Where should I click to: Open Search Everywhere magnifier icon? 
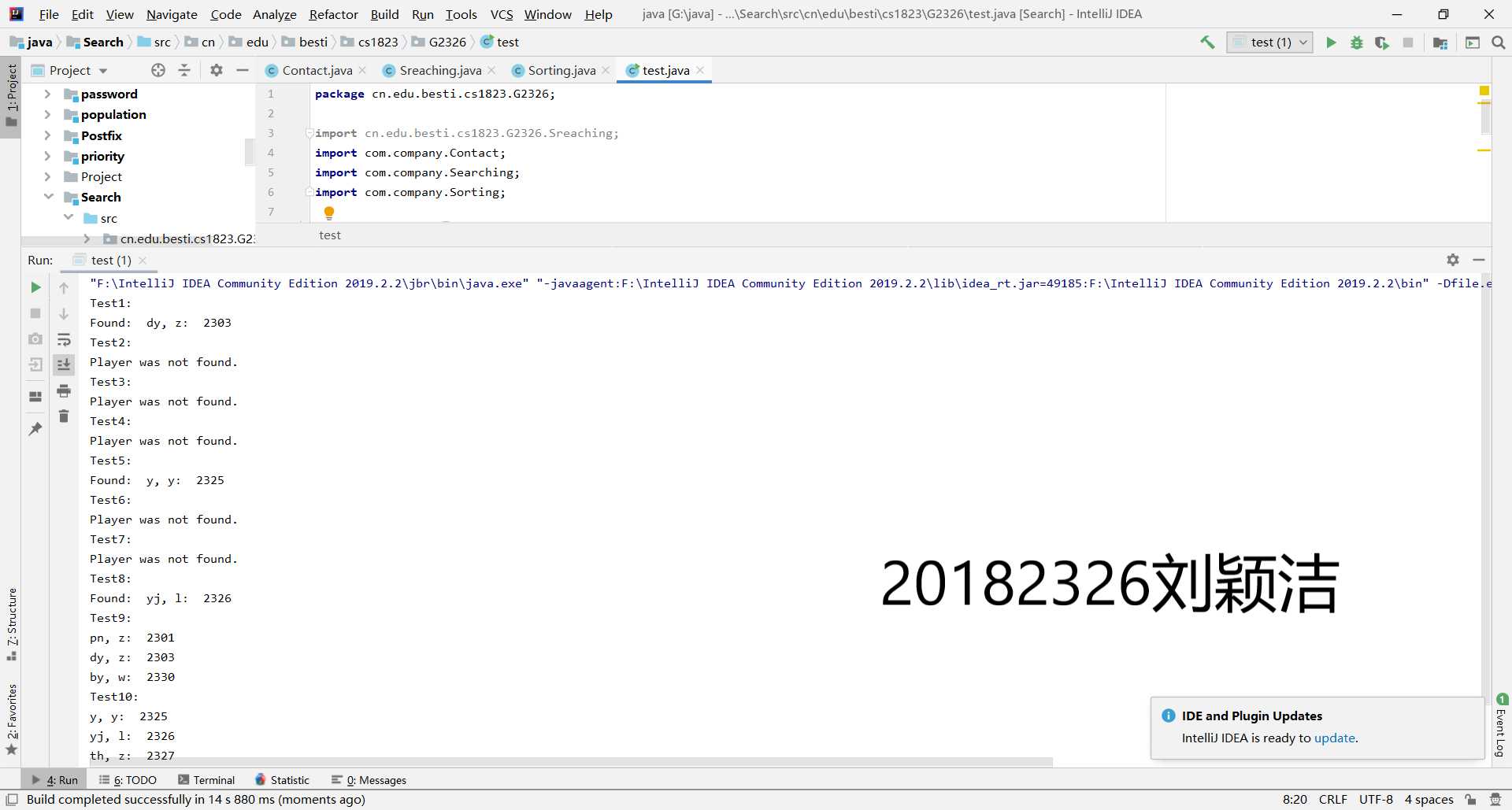[x=1499, y=43]
